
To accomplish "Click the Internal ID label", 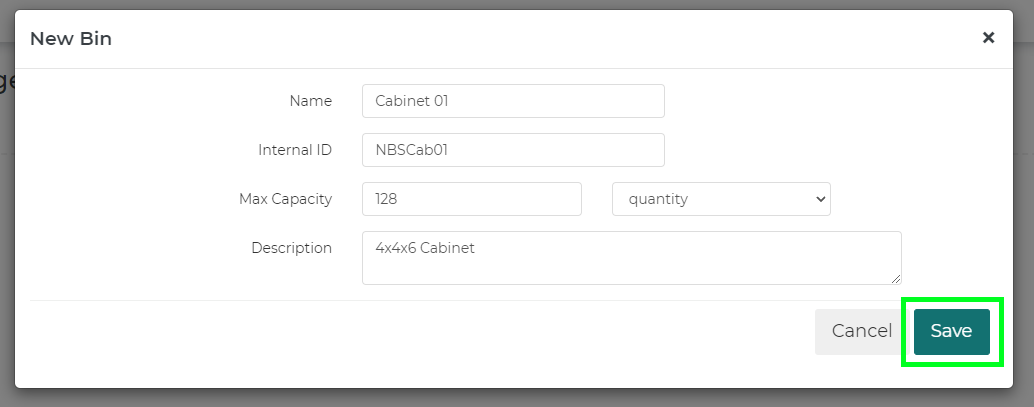I will [295, 150].
